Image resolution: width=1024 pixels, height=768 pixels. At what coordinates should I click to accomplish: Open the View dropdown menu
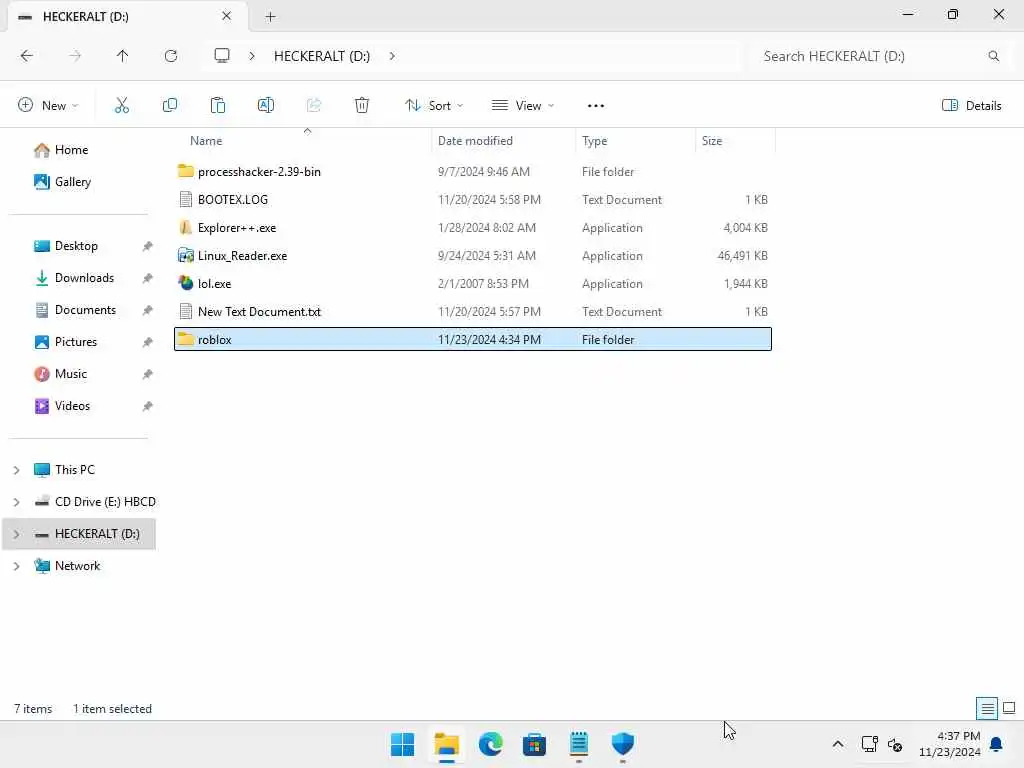tap(522, 105)
